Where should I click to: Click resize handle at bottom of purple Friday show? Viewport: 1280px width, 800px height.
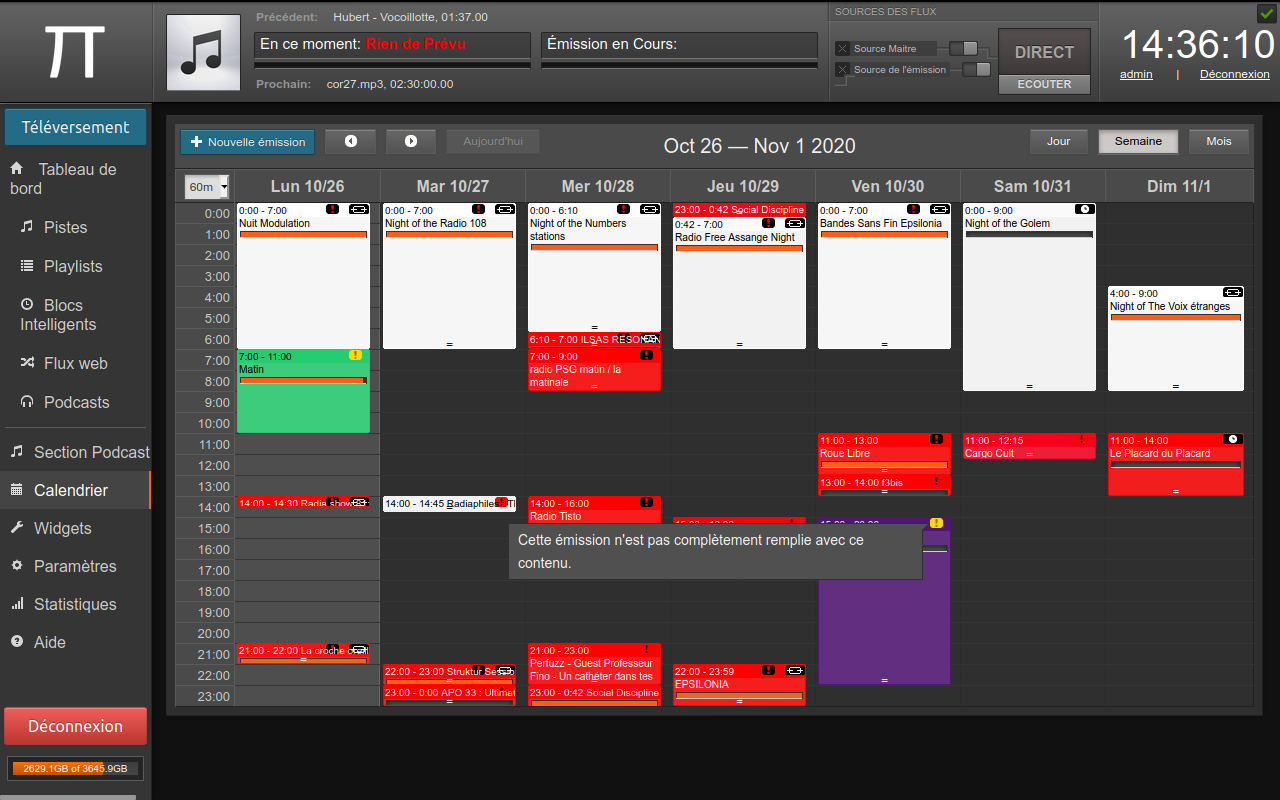coord(884,680)
